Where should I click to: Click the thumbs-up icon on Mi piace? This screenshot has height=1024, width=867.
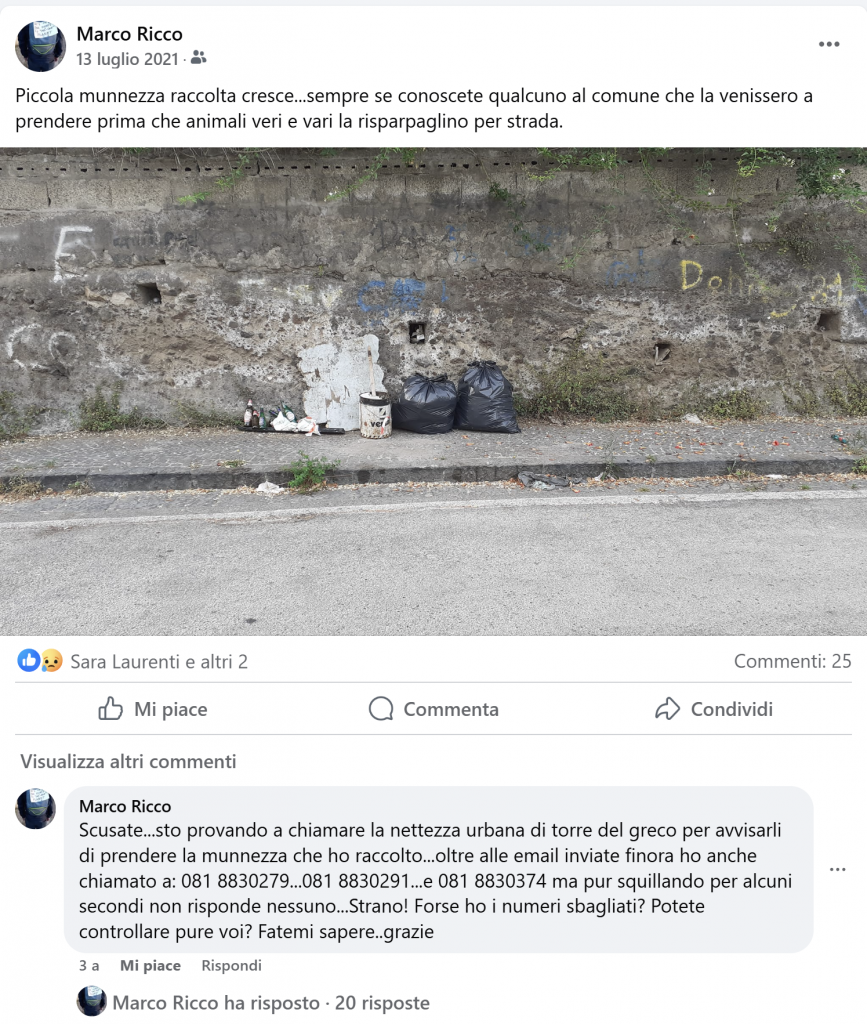click(110, 709)
